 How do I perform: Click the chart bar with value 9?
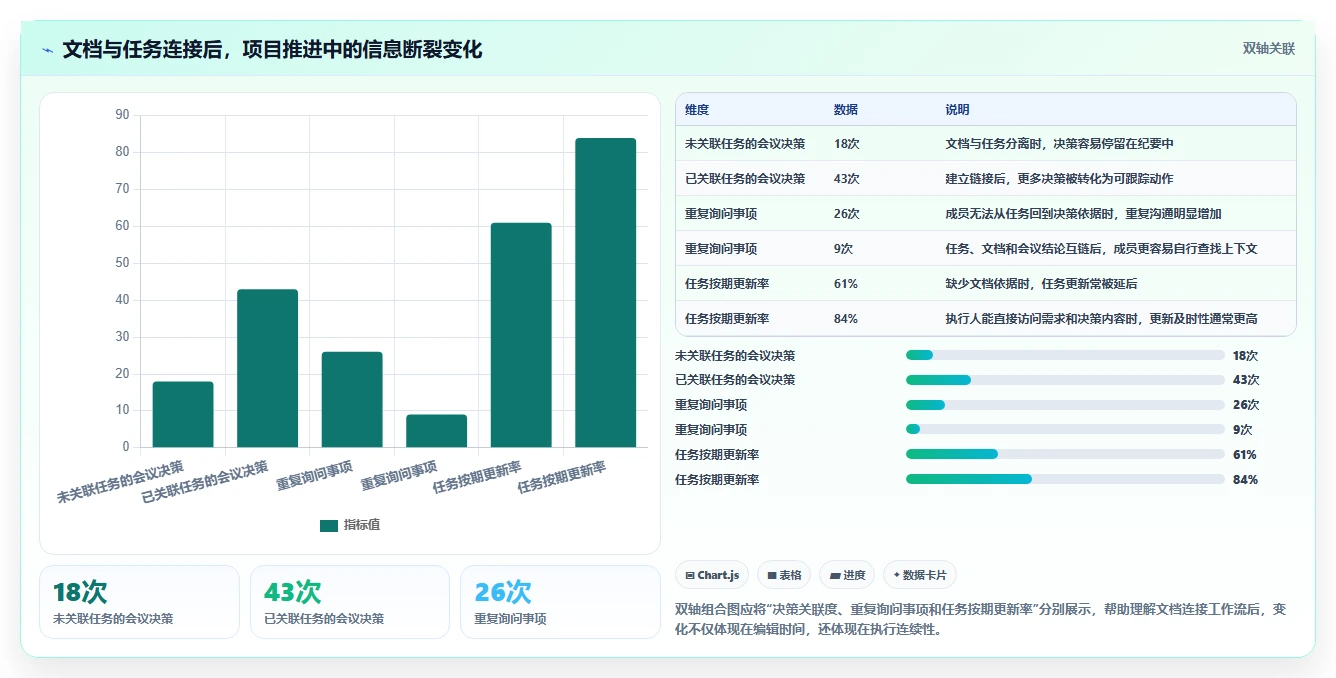click(436, 431)
